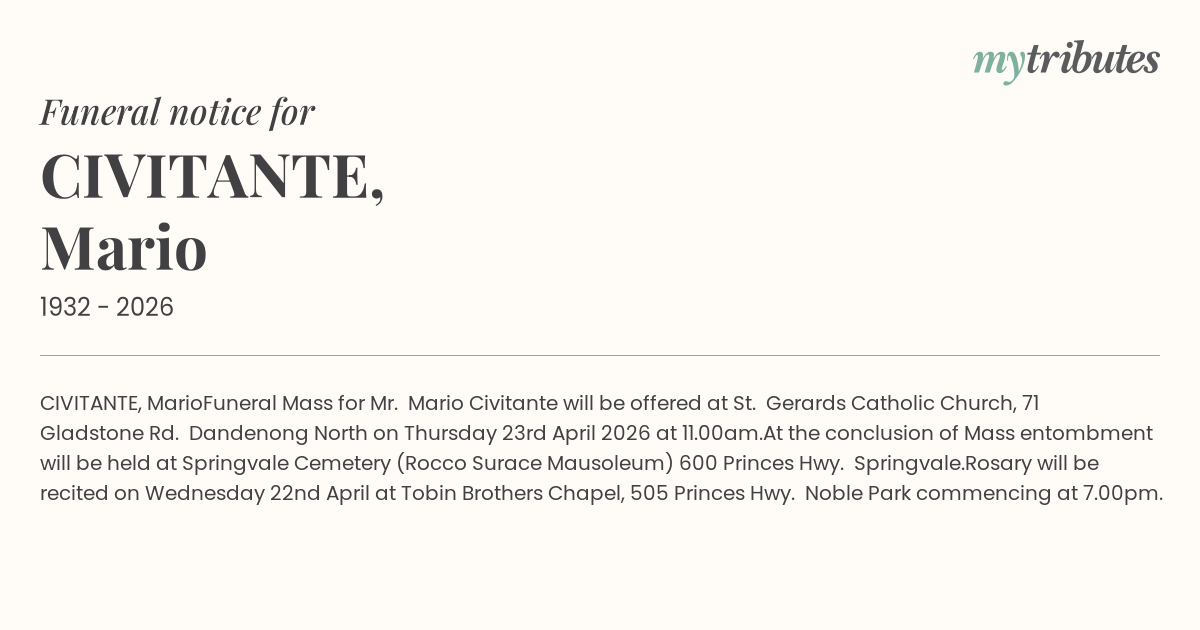Click the mytributes logo
Viewport: 1200px width, 630px height.
[x=1066, y=60]
